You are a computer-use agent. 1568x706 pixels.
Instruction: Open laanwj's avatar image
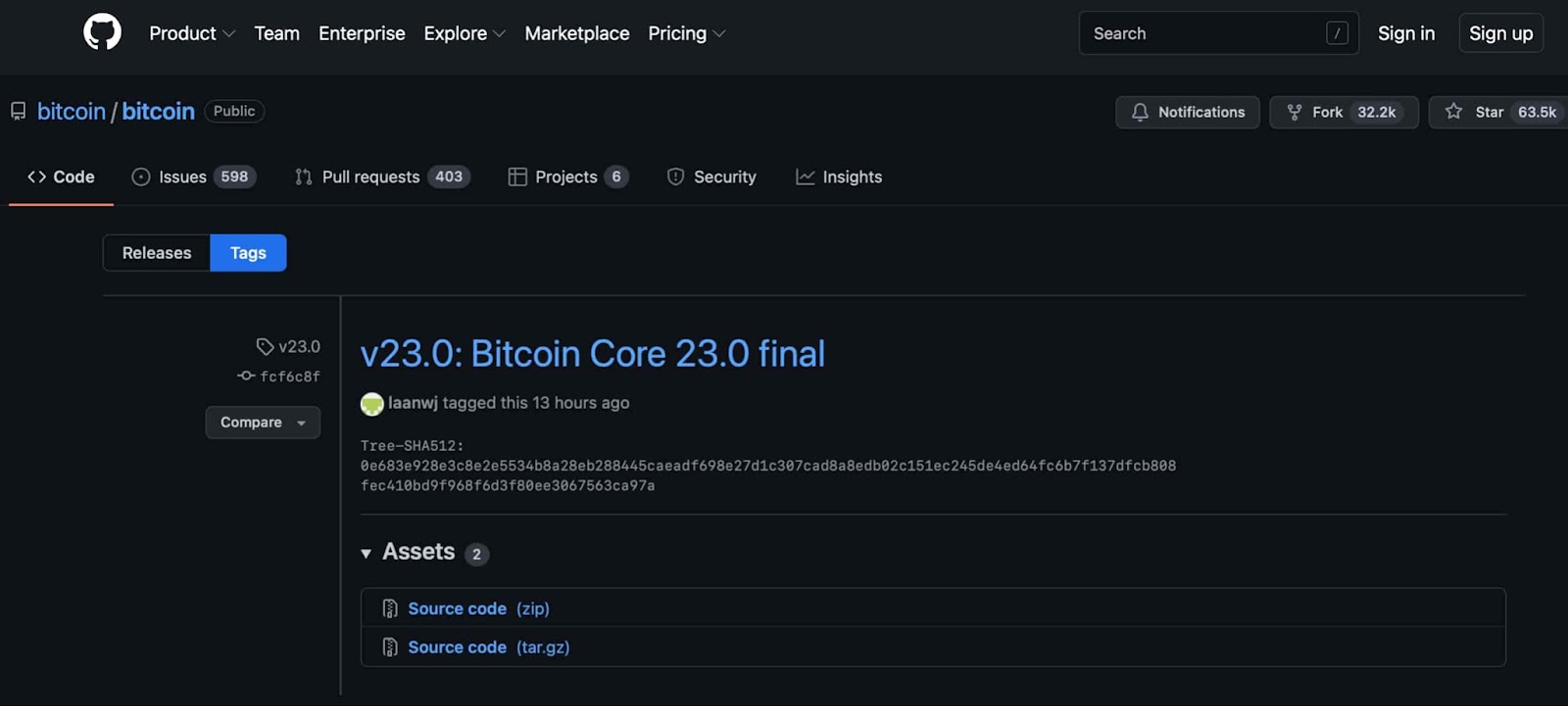tap(371, 403)
